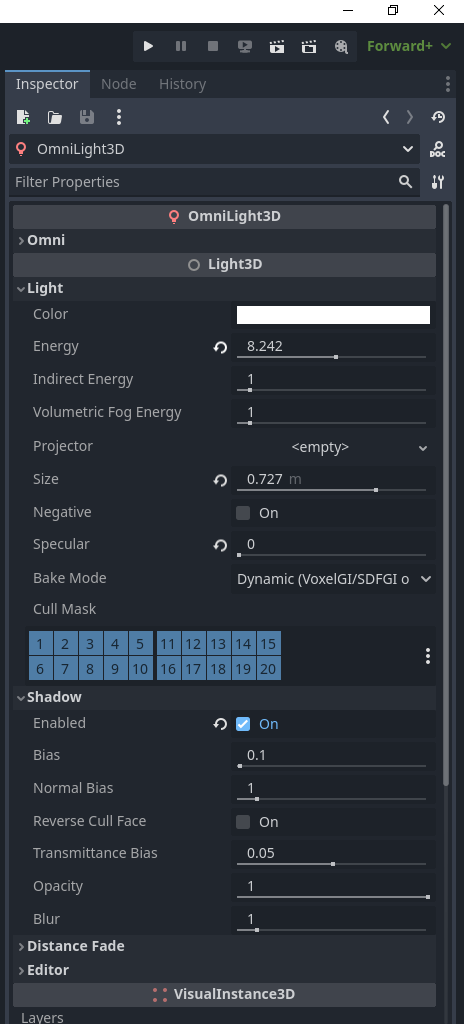
Task: Reset the Energy value to default
Action: coord(220,347)
